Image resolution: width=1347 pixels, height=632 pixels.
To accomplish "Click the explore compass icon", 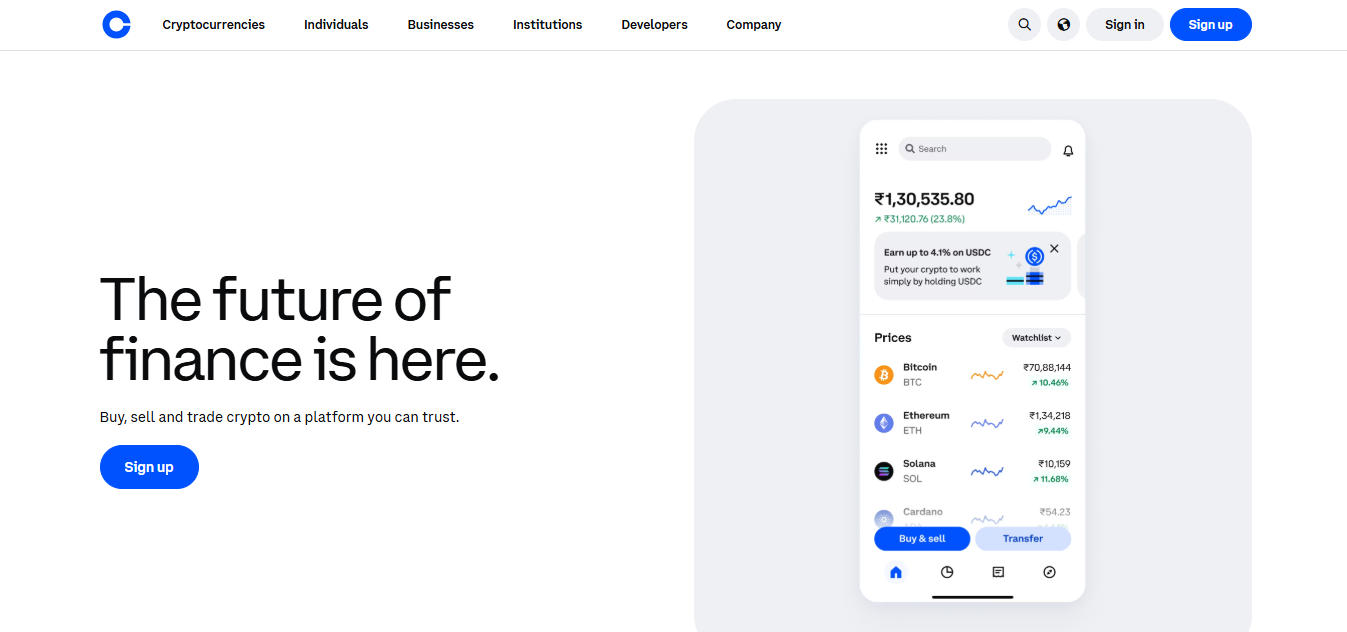I will click(x=1049, y=572).
